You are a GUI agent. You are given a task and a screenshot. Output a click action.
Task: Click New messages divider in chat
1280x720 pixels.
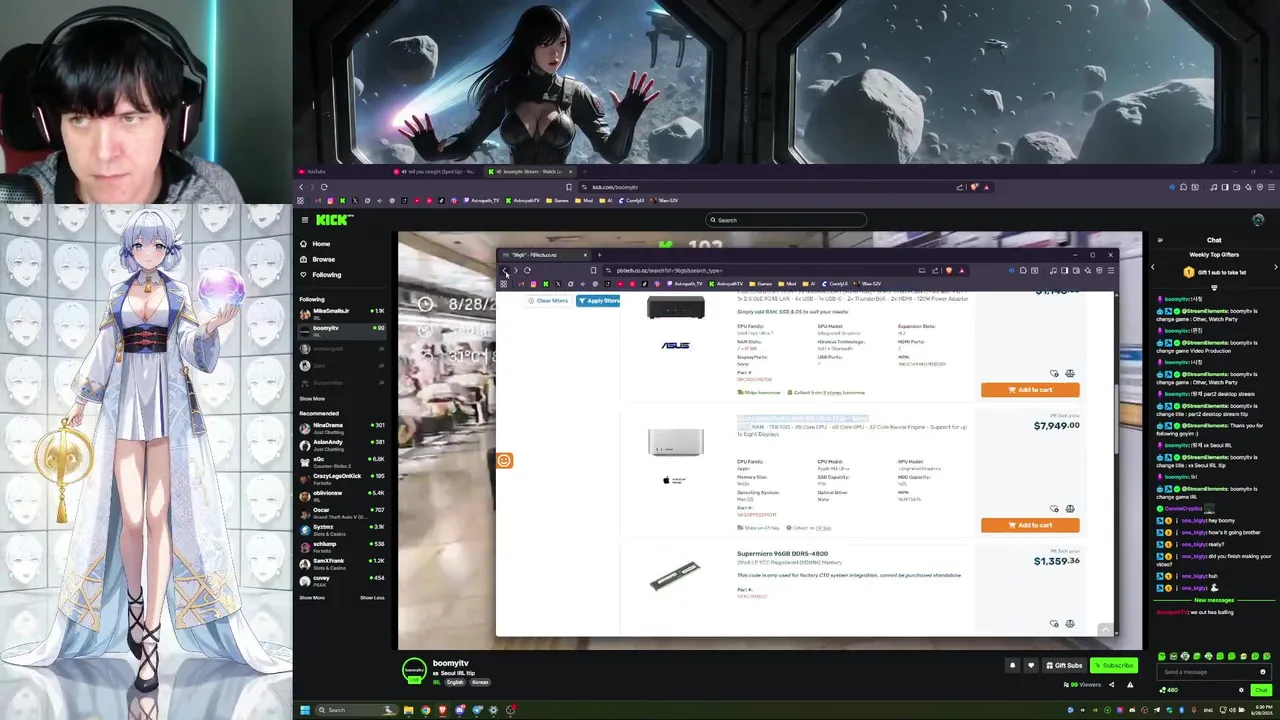click(x=1214, y=600)
